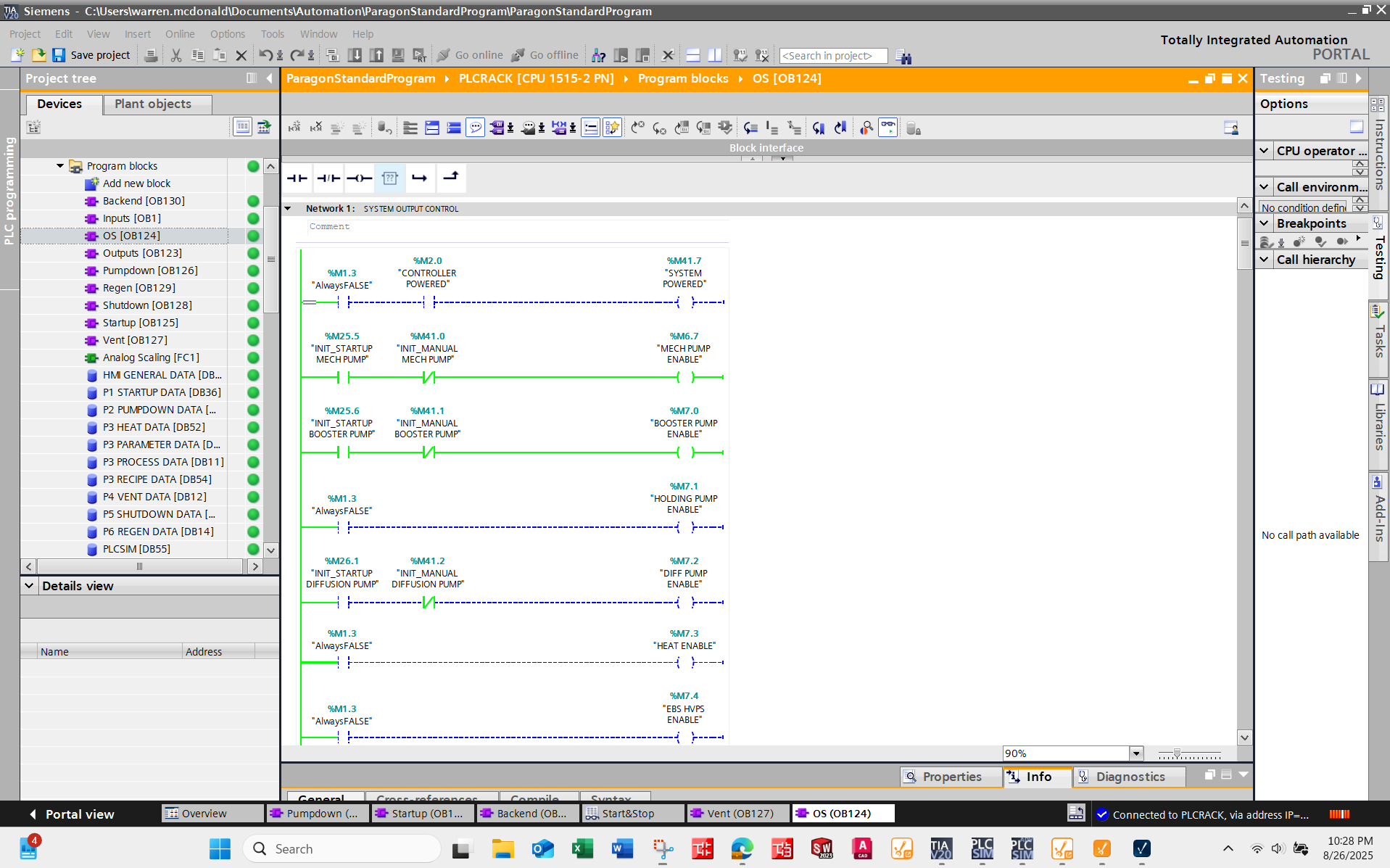Toggle program status monitoring glasses icon
The width and height of the screenshot is (1390, 868).
pos(888,128)
